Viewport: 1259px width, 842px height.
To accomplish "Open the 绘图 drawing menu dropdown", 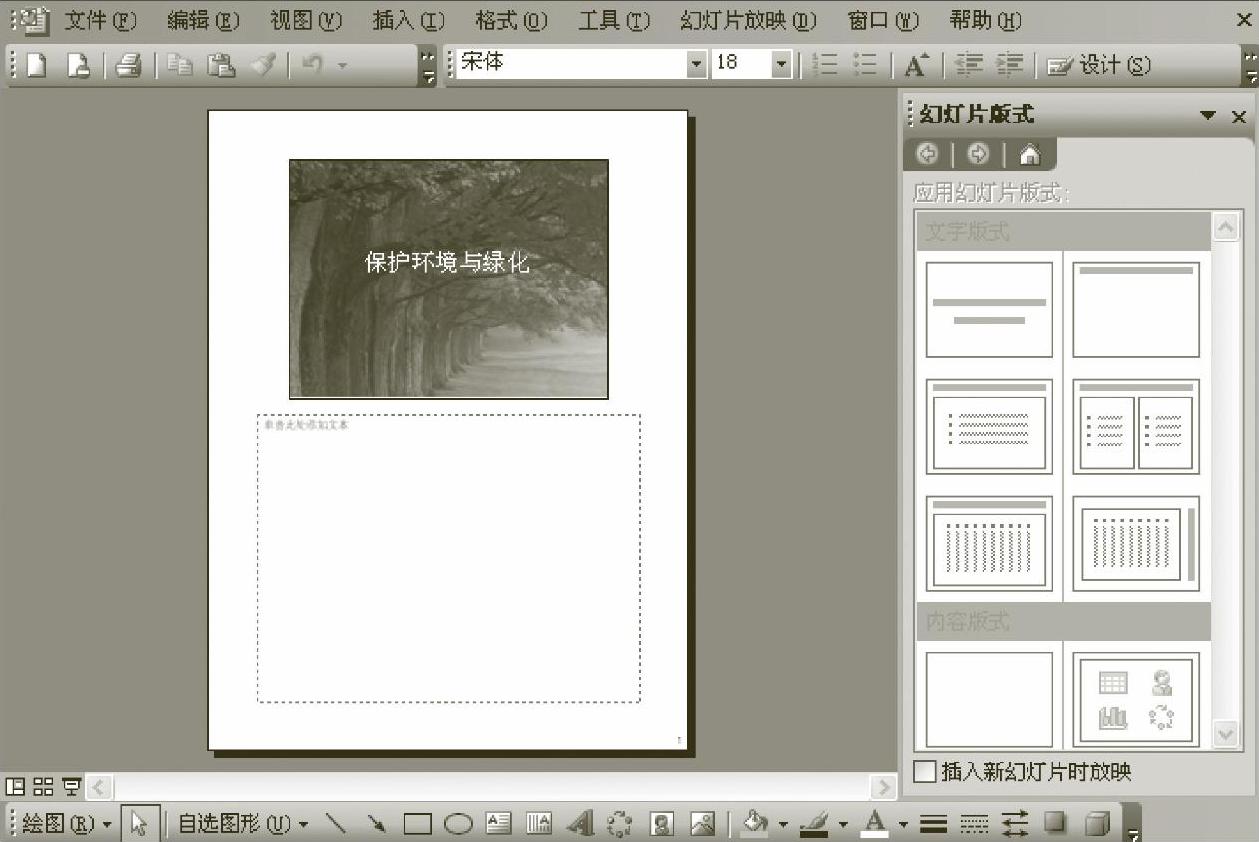I will 66,824.
